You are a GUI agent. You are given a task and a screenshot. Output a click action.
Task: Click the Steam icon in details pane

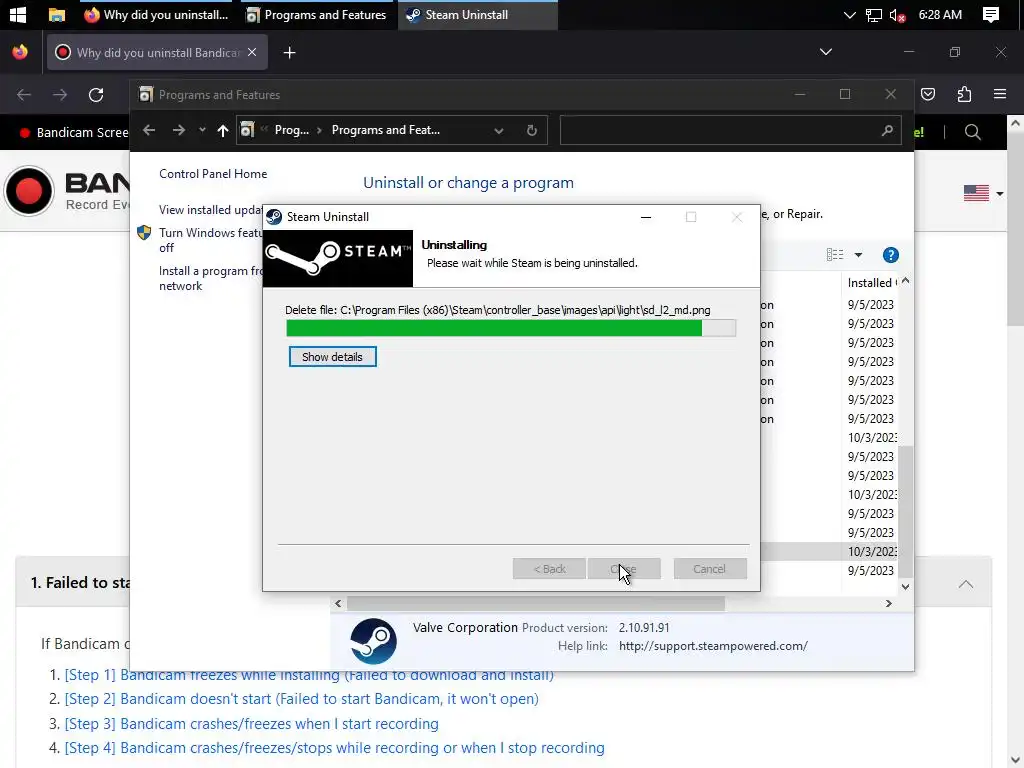point(373,641)
